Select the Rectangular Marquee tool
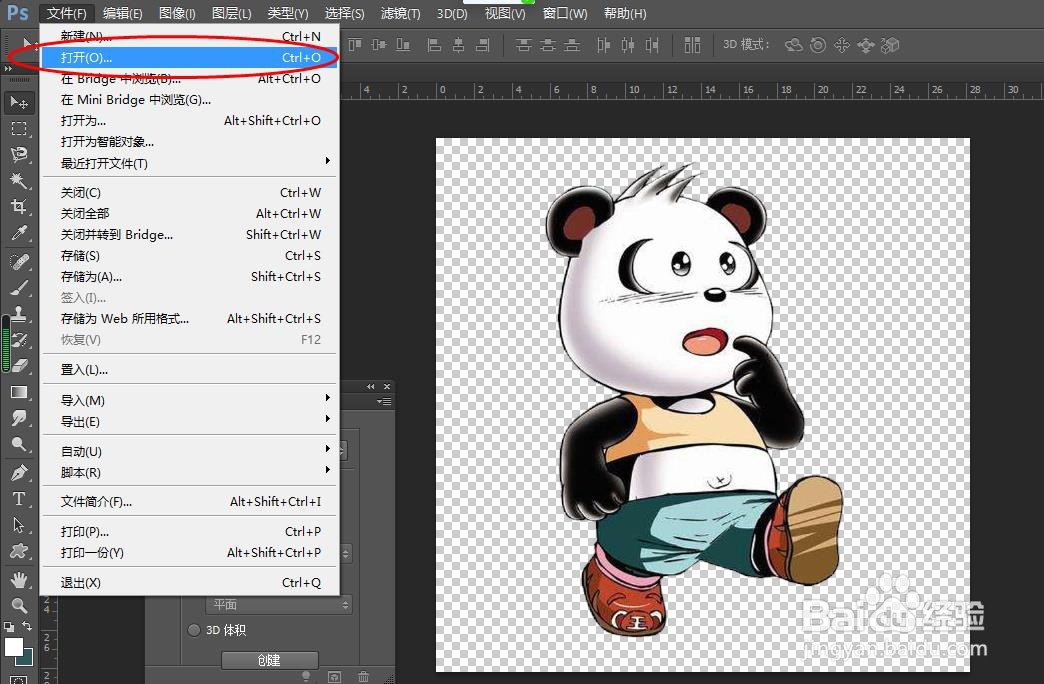Image resolution: width=1044 pixels, height=684 pixels. (20, 130)
